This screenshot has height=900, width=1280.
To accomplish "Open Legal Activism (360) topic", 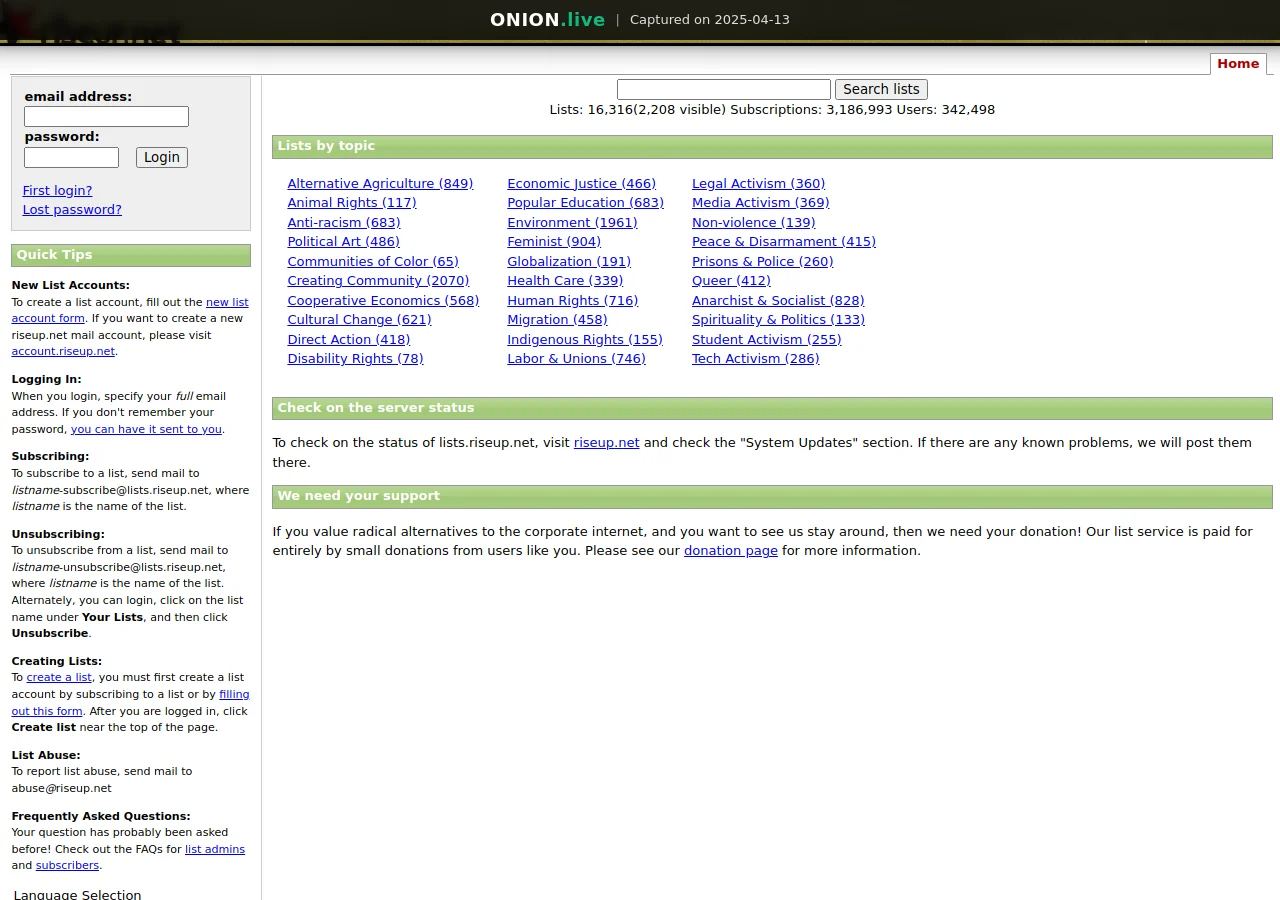I will (x=759, y=184).
